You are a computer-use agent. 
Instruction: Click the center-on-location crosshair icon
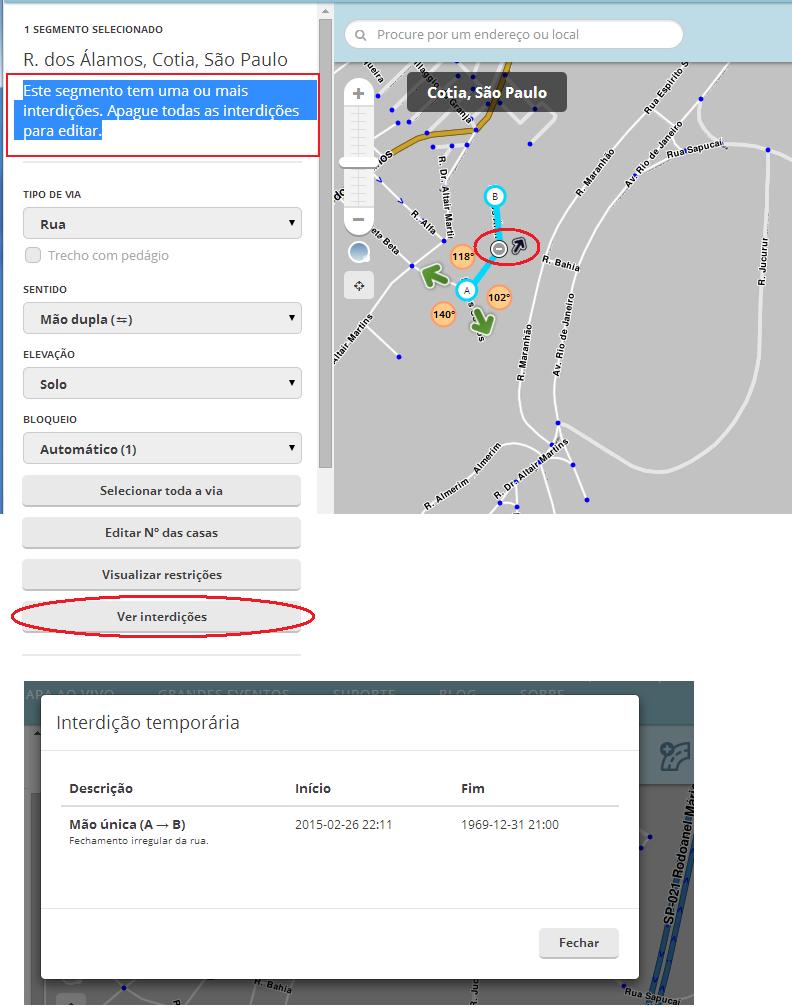[x=359, y=286]
